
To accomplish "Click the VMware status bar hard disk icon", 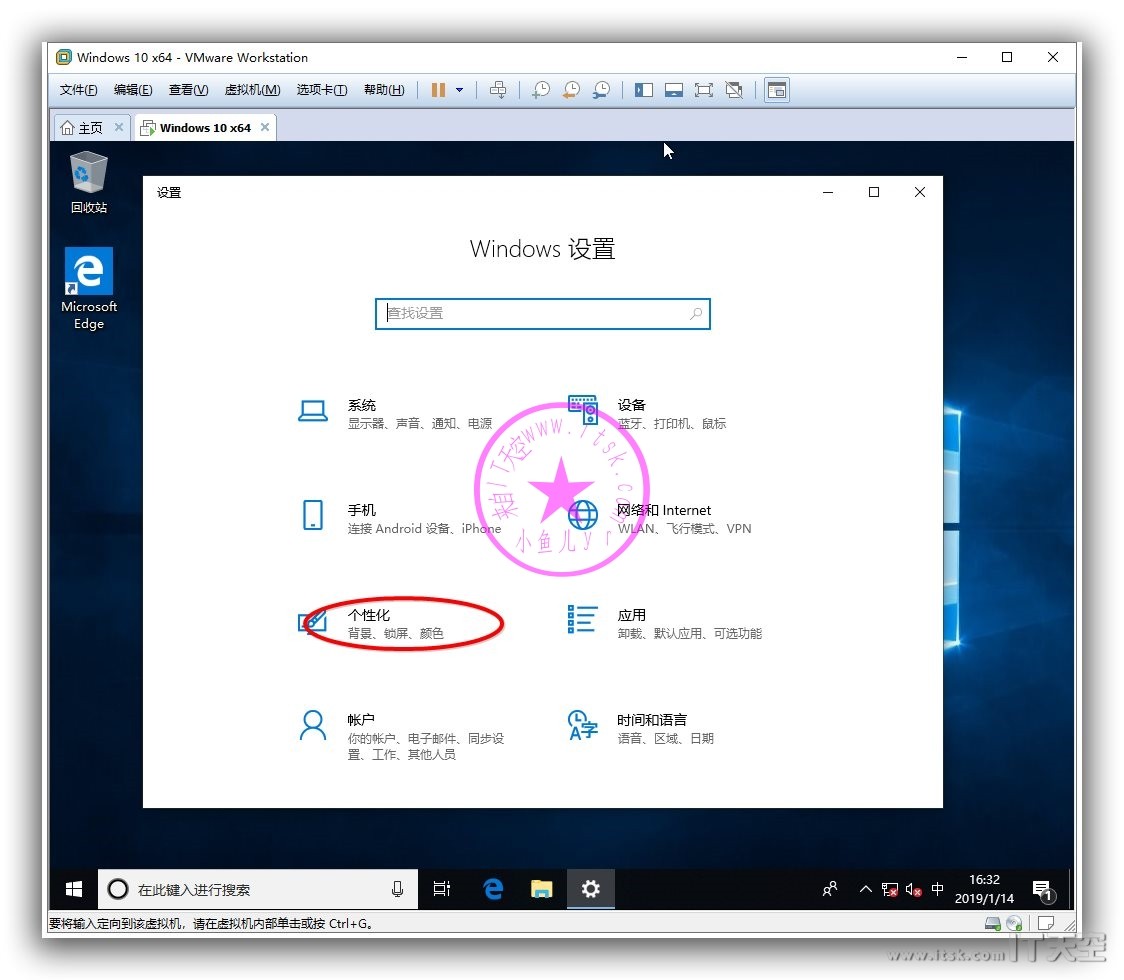I will [993, 923].
